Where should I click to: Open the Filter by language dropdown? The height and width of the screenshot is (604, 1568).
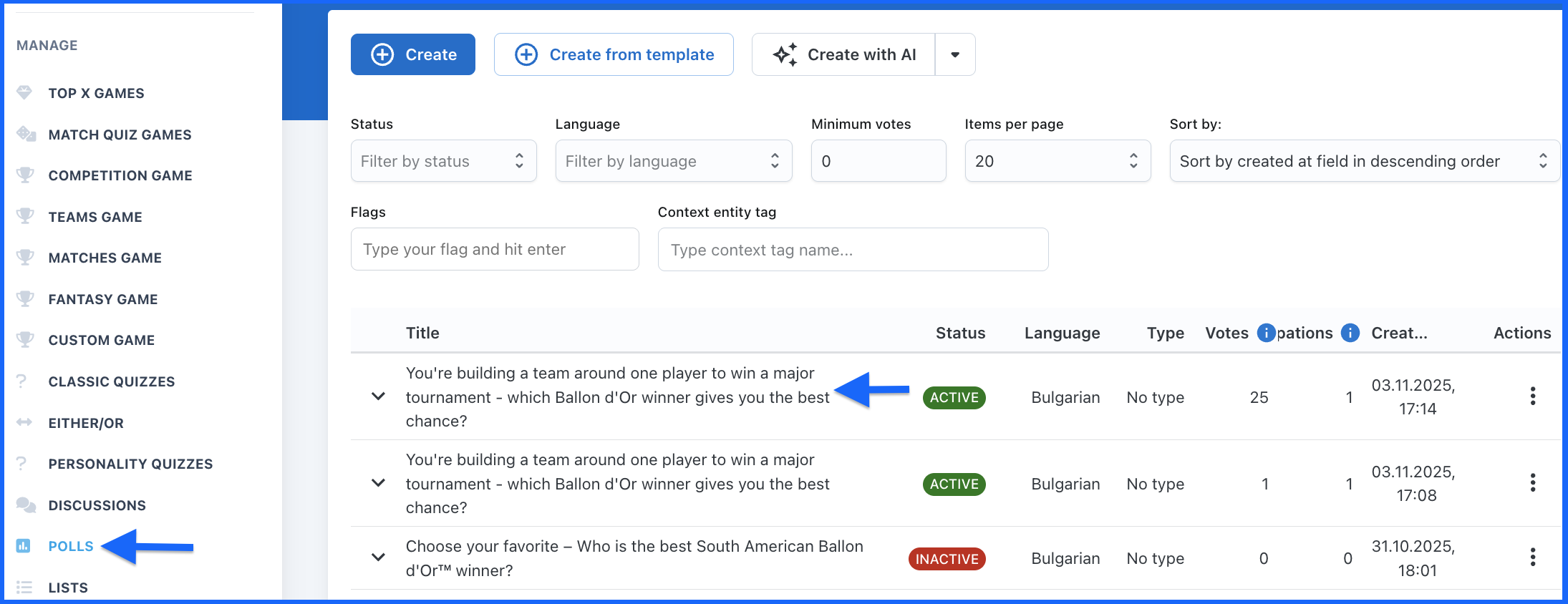tap(673, 161)
